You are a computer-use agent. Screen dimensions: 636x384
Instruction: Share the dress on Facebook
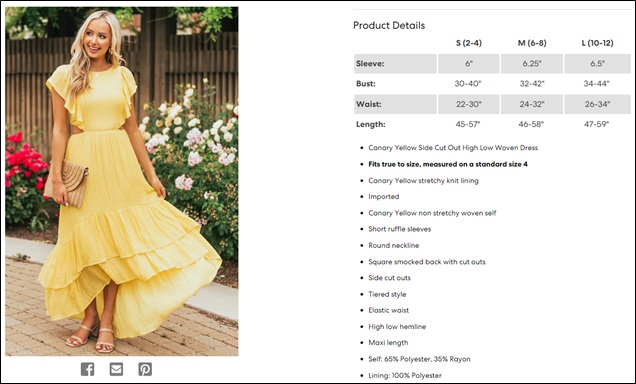click(88, 369)
